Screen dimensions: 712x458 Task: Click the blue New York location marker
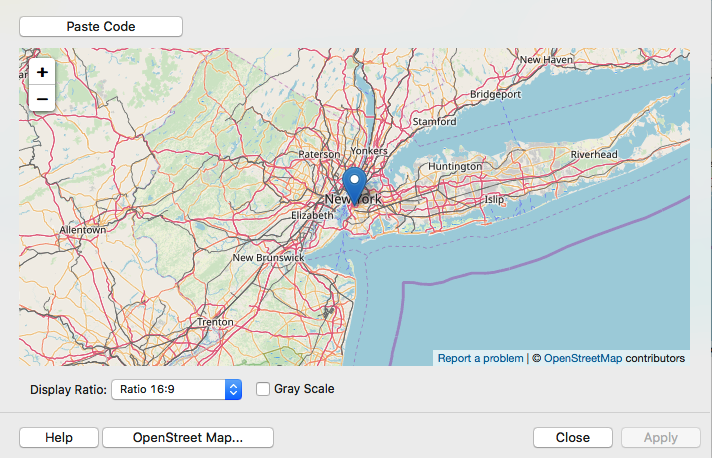pos(354,185)
